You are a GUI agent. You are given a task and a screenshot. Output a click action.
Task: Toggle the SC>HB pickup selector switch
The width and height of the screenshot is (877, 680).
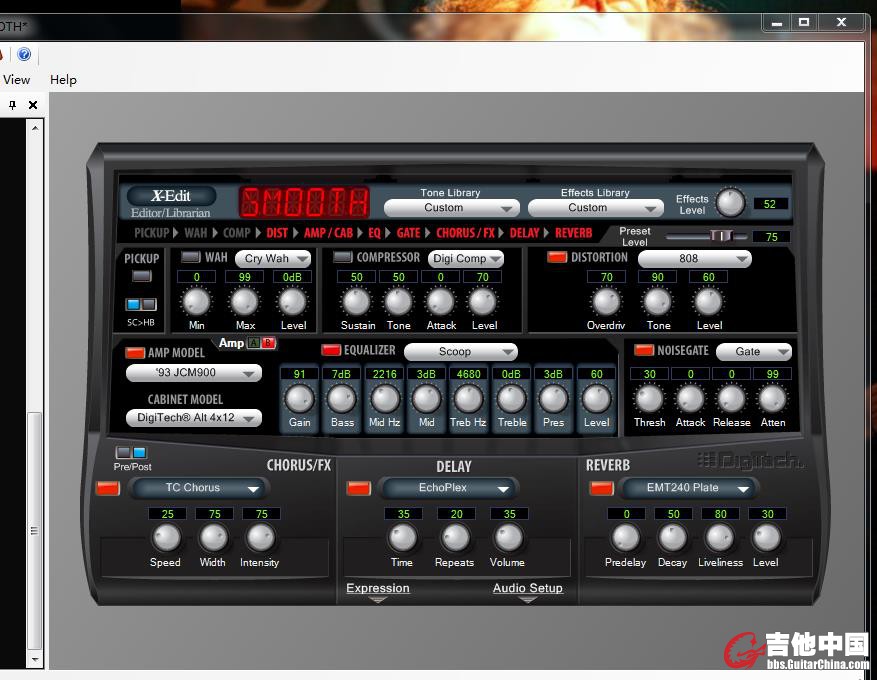(x=141, y=304)
